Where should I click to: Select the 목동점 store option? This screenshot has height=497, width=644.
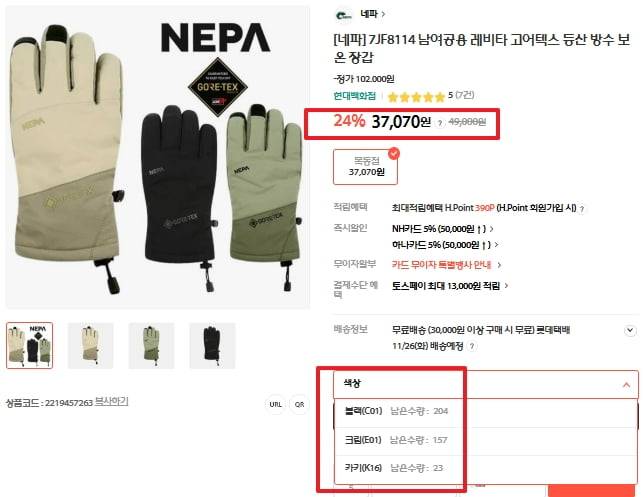[x=366, y=167]
